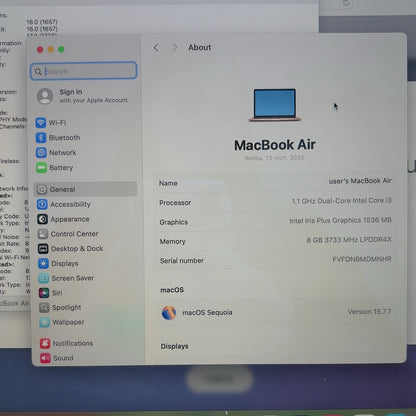Go back using the back chevron
Image resolution: width=416 pixels, height=416 pixels.
click(156, 47)
